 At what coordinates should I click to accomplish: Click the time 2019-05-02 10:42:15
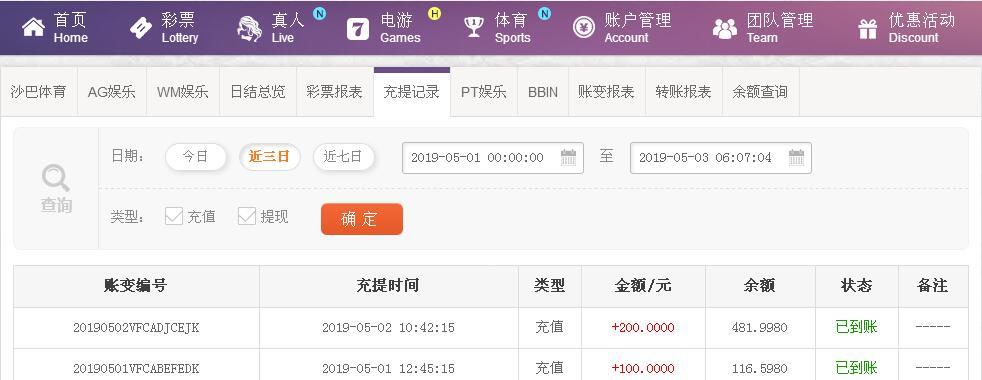[388, 327]
